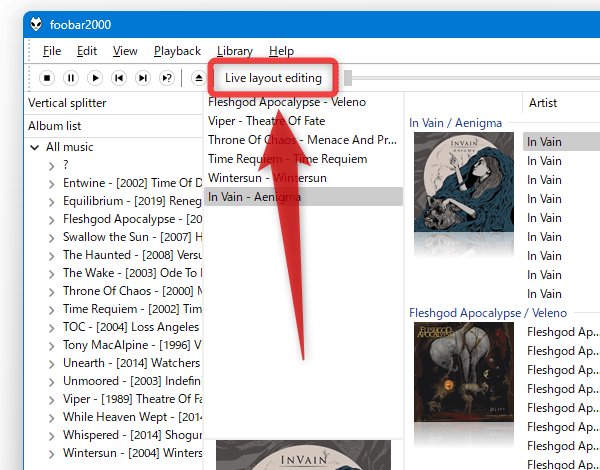Expand the '?' tree node
The image size is (600, 470).
[51, 166]
